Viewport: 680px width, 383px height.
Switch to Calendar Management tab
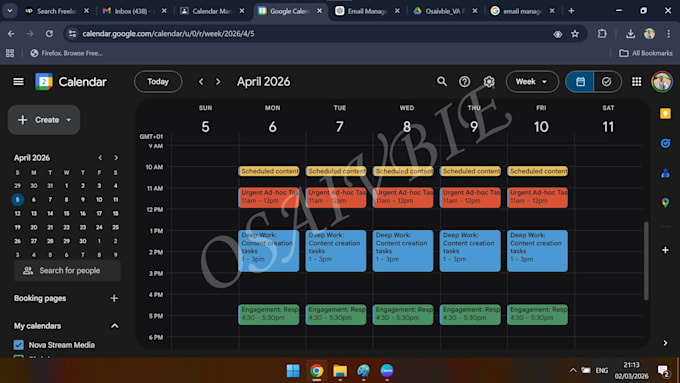coord(212,11)
